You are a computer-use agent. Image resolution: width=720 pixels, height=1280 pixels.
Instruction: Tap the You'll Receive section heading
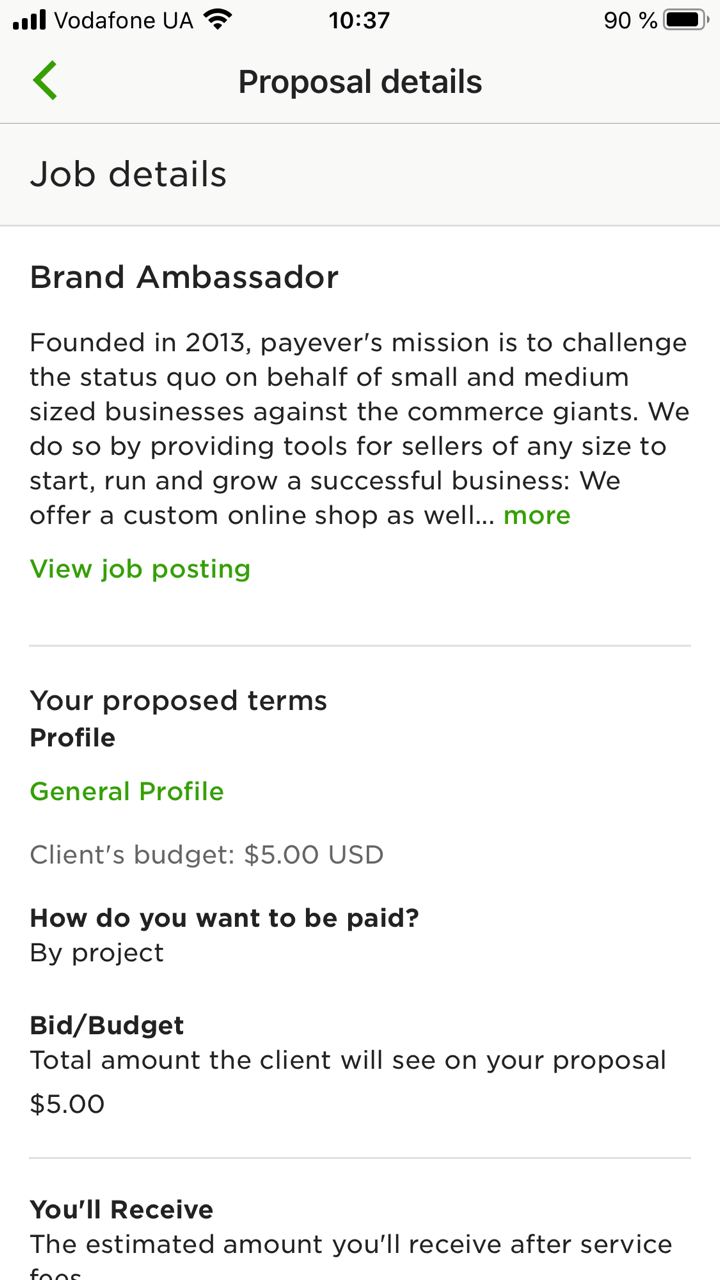[122, 1210]
